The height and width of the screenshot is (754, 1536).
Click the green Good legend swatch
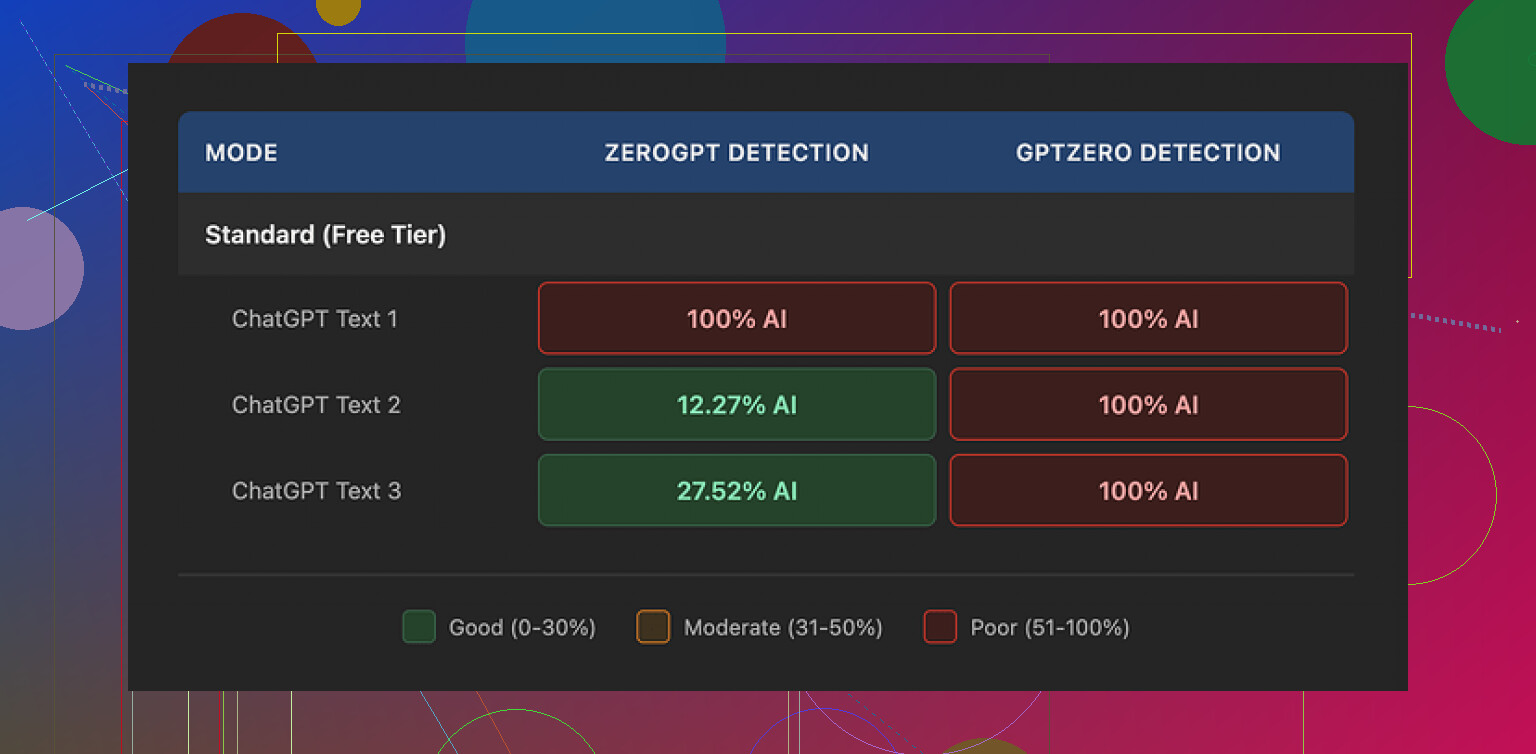tap(418, 627)
